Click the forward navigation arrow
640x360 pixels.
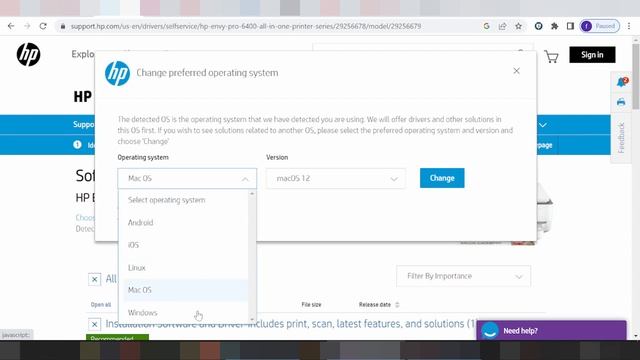(27, 26)
